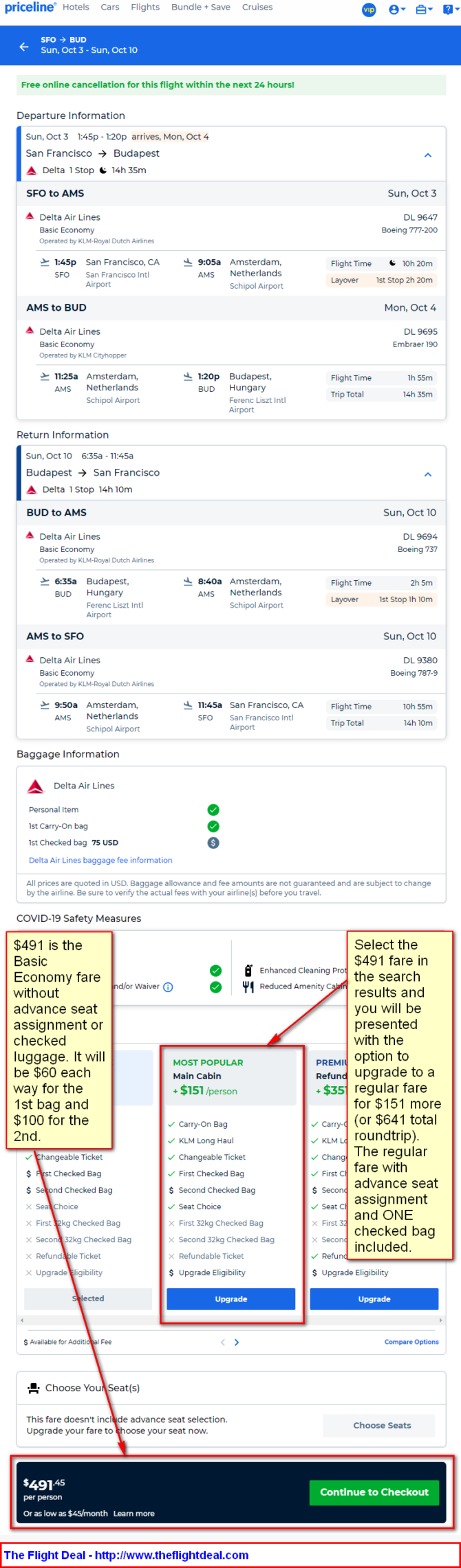The height and width of the screenshot is (1568, 461).
Task: Open Delta Air Lines baggage fee information
Action: click(100, 860)
